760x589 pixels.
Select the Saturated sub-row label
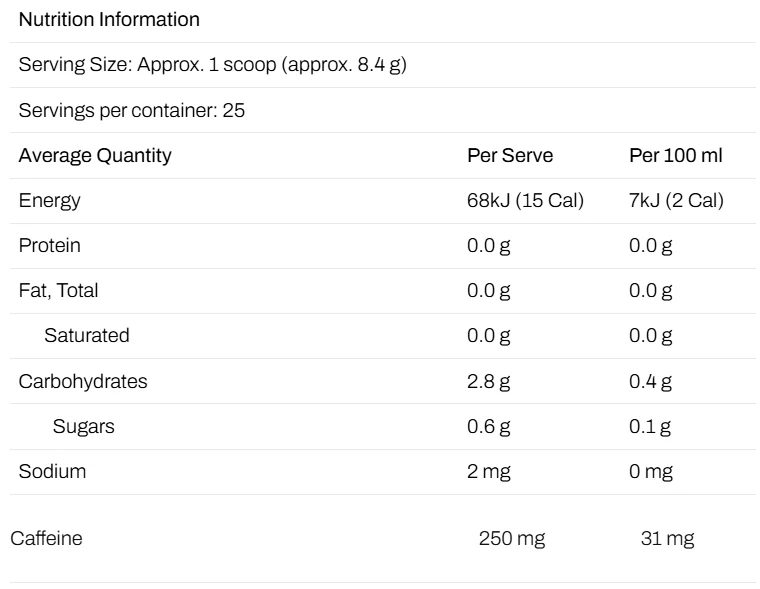(87, 335)
